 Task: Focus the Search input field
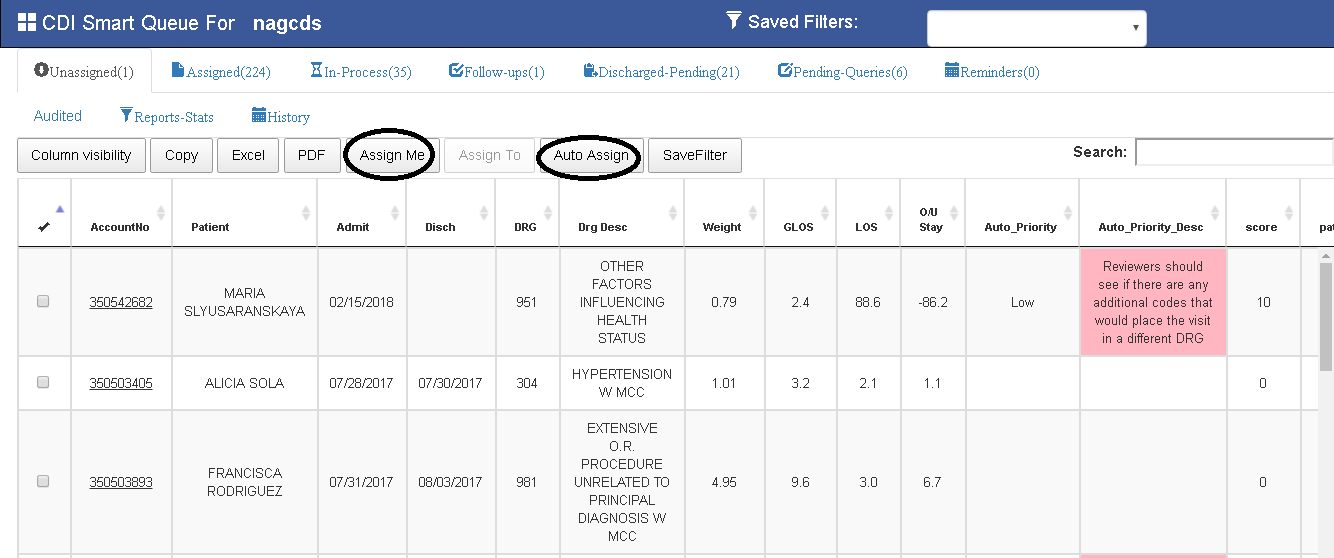[x=1233, y=152]
